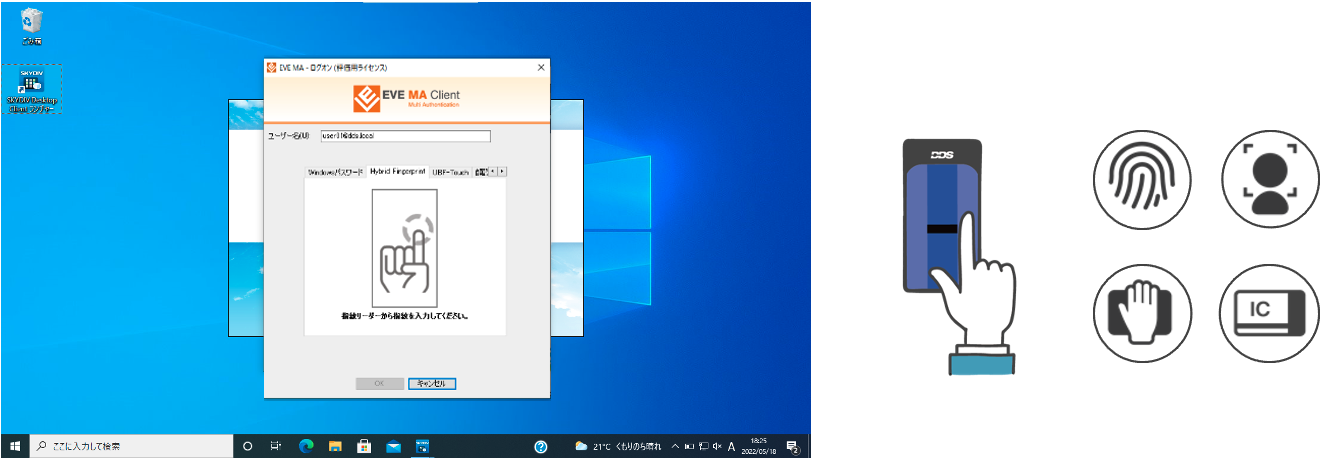1325x459 pixels.
Task: Click the Cancel button in the dialog
Action: tap(432, 383)
